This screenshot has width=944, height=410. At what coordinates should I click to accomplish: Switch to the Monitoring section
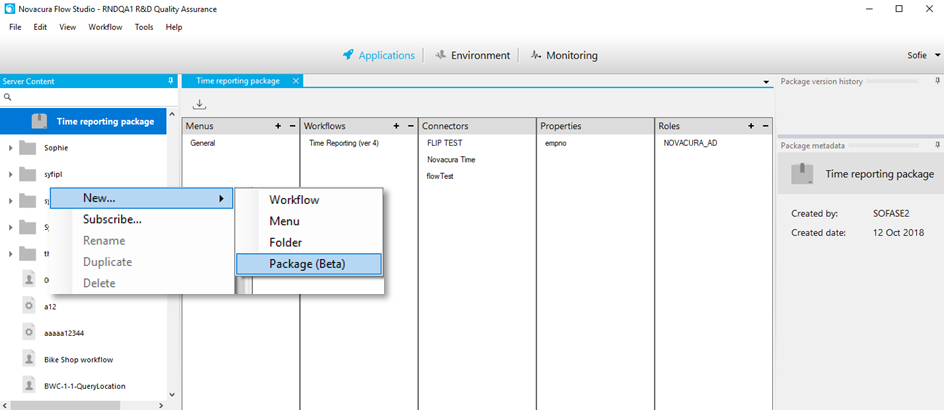[564, 55]
